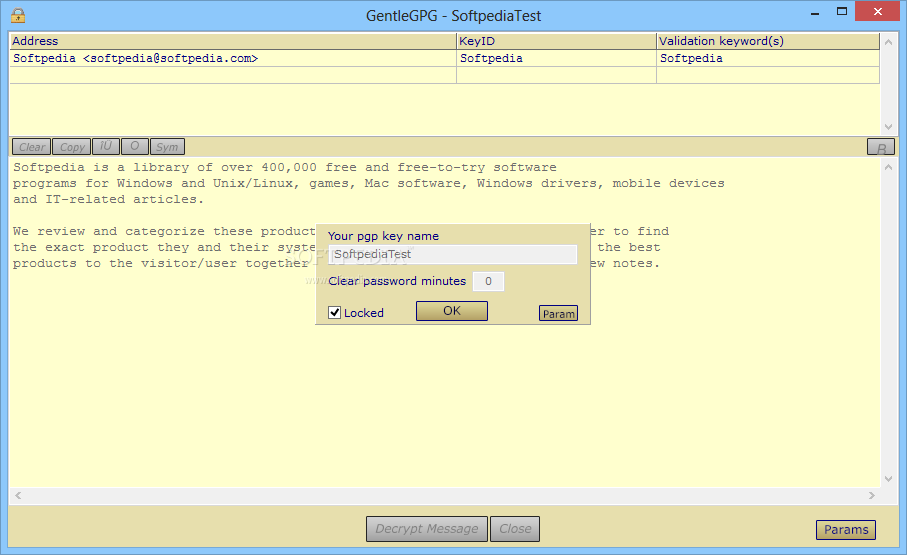907x555 pixels.
Task: Click the Clear toolbar button
Action: [31, 147]
